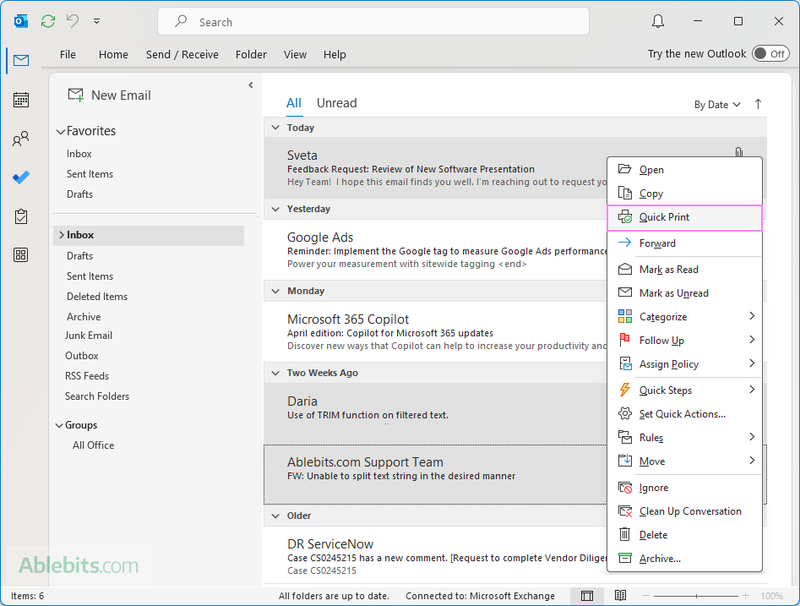Open the Follow Up submenu
Image resolution: width=800 pixels, height=606 pixels.
point(685,340)
